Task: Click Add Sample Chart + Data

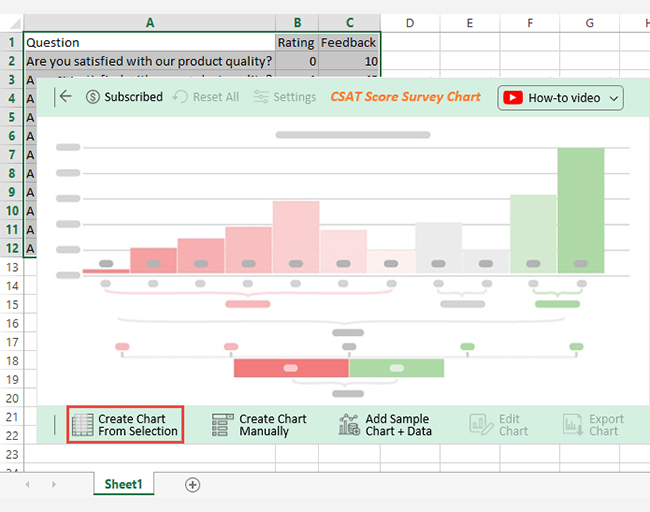Action: point(385,425)
